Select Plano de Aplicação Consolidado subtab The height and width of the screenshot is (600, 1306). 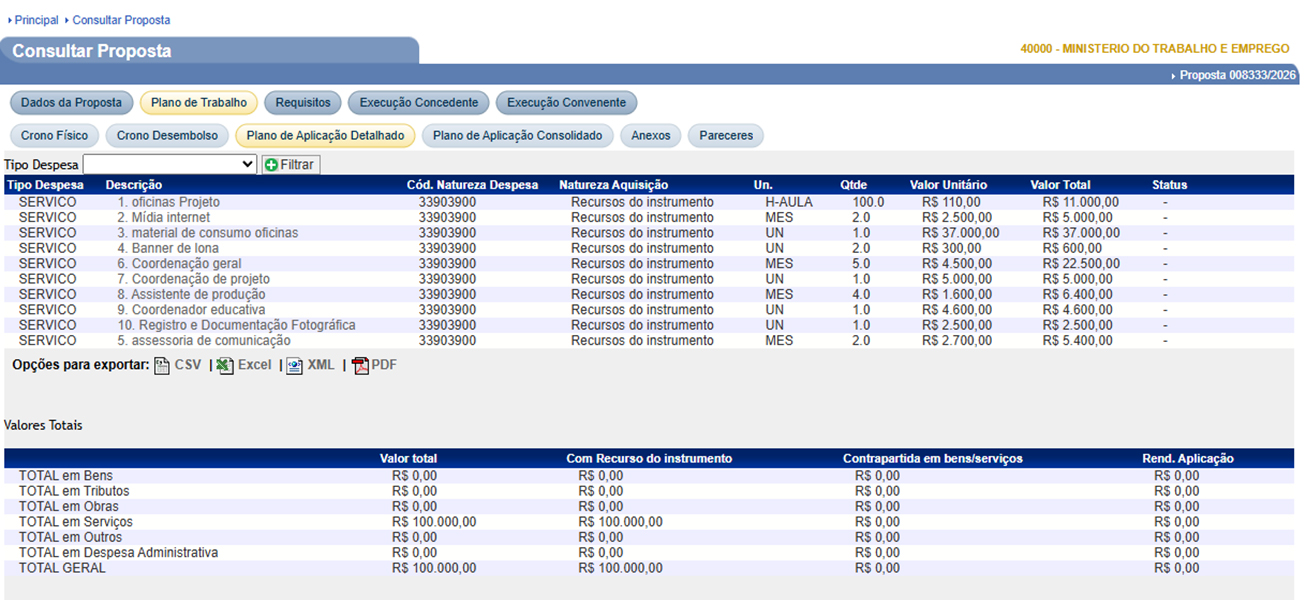click(517, 135)
